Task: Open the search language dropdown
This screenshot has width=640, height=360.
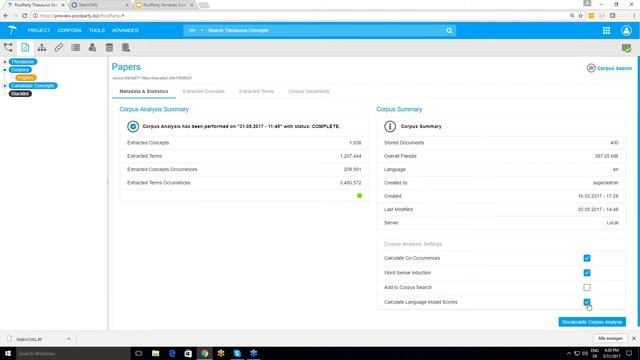Action: click(x=196, y=31)
